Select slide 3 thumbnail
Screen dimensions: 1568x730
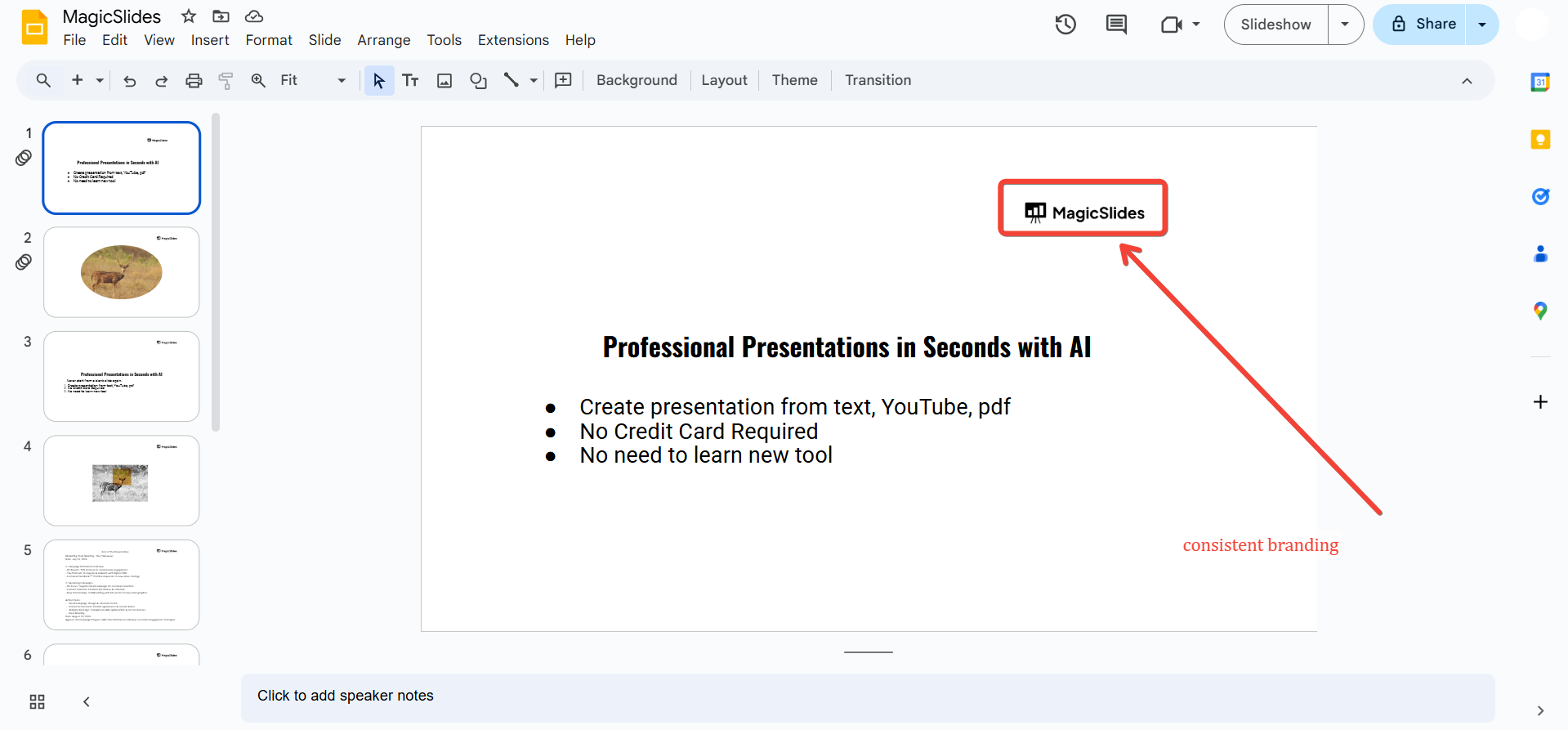pos(122,376)
